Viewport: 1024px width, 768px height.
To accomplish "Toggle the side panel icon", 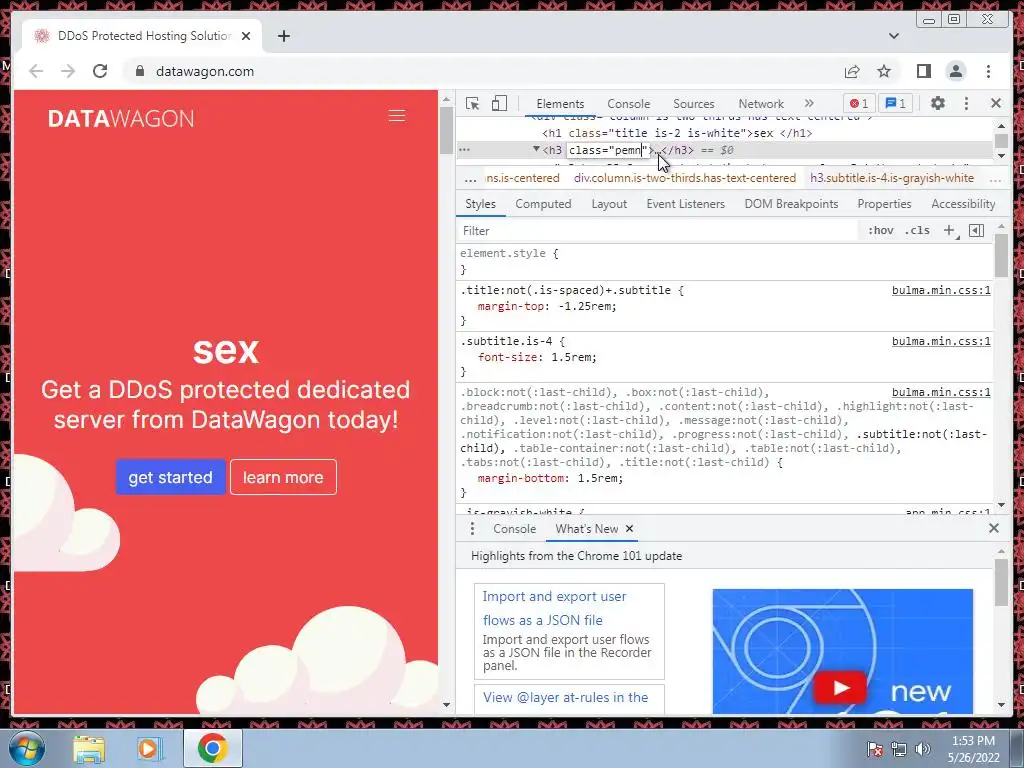I will tap(923, 71).
